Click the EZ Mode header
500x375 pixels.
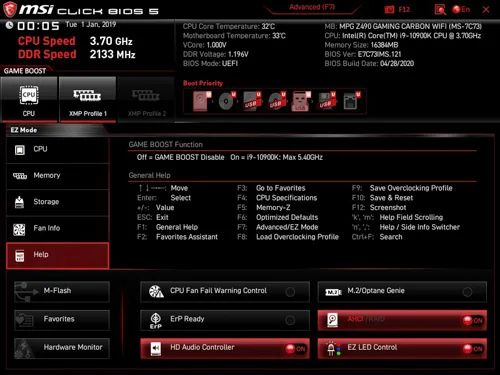click(24, 130)
